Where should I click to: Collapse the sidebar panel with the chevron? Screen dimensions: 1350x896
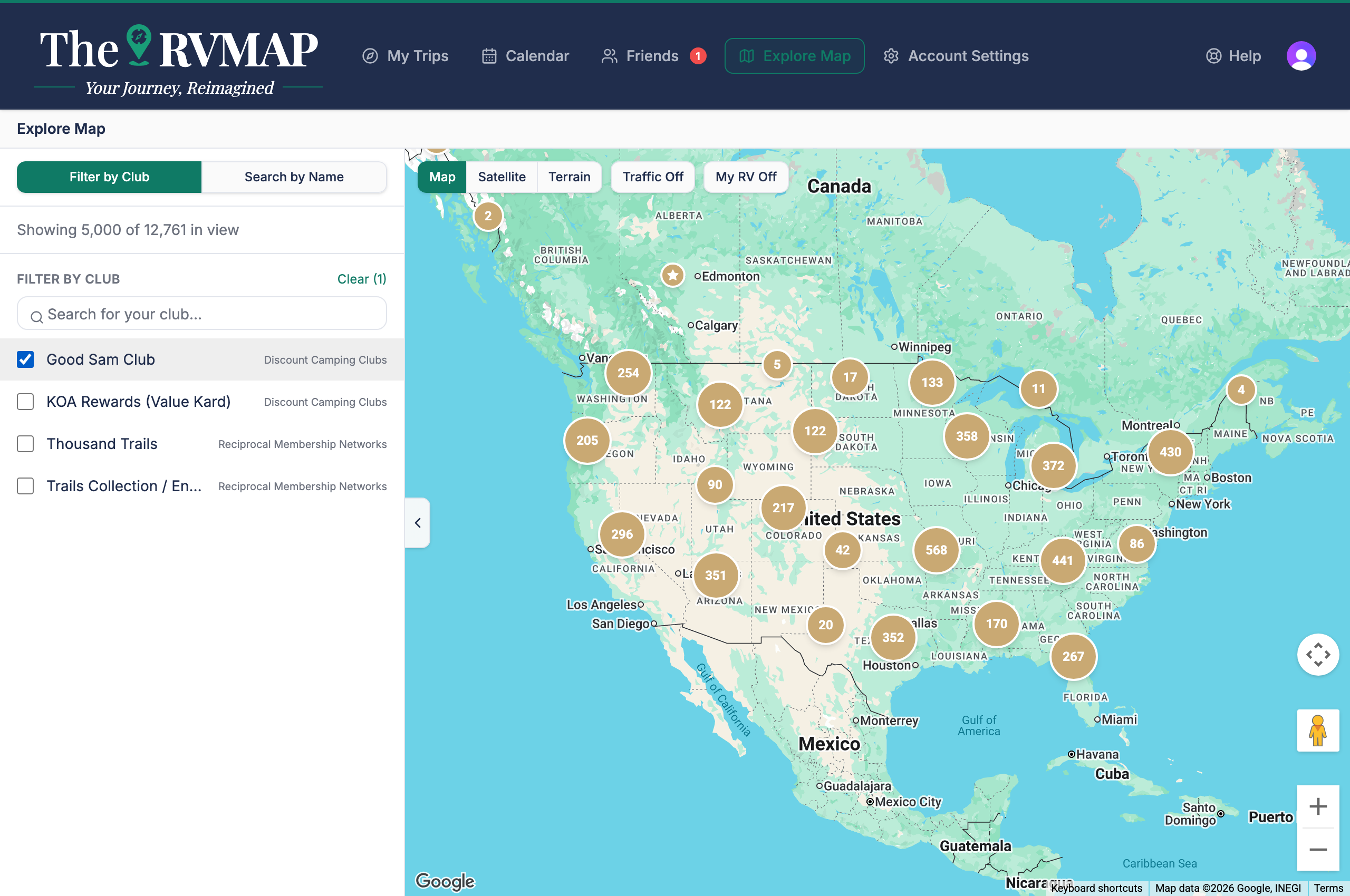(418, 523)
